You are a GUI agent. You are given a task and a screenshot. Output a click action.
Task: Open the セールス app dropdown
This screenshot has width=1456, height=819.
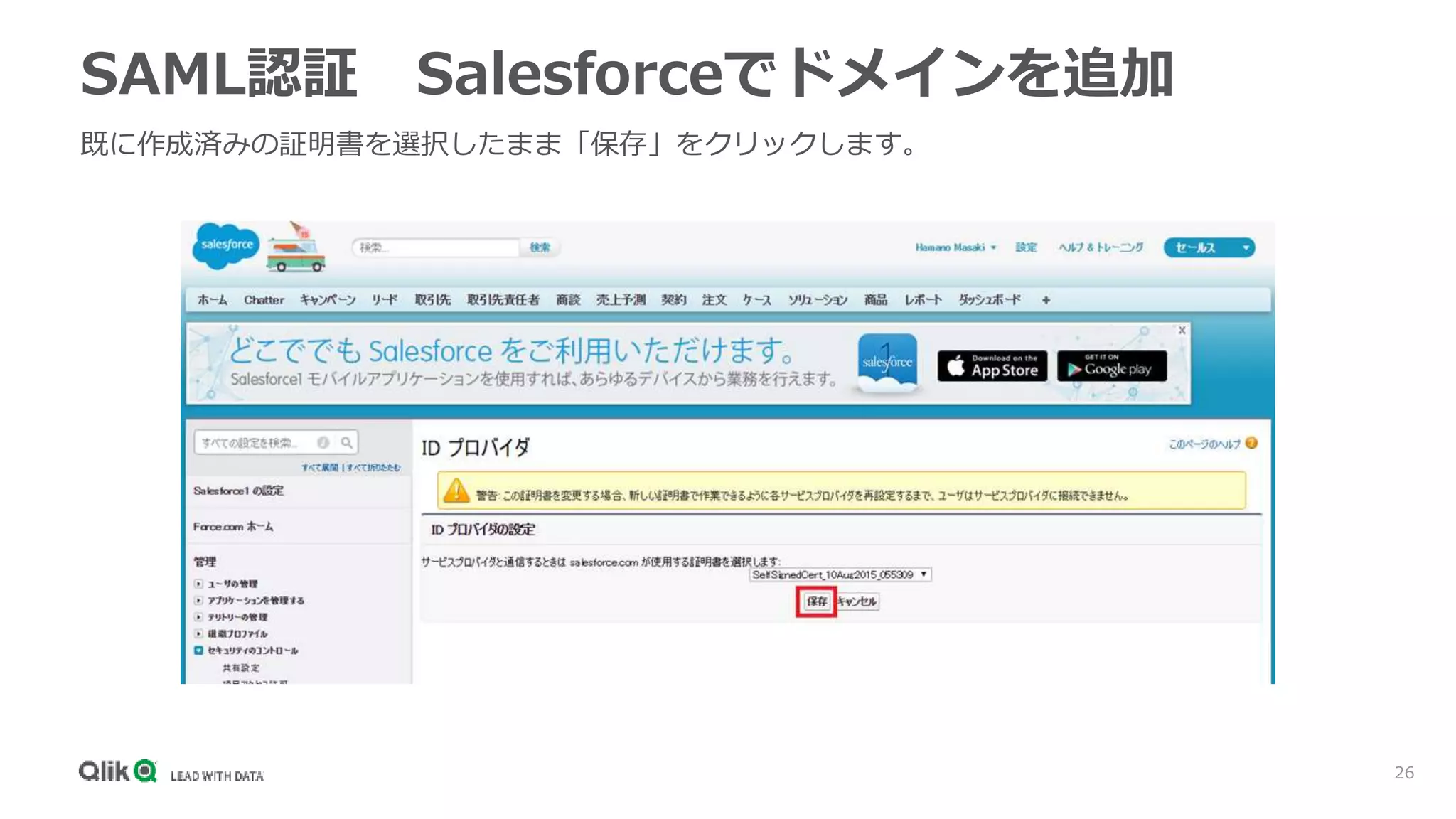(1209, 247)
